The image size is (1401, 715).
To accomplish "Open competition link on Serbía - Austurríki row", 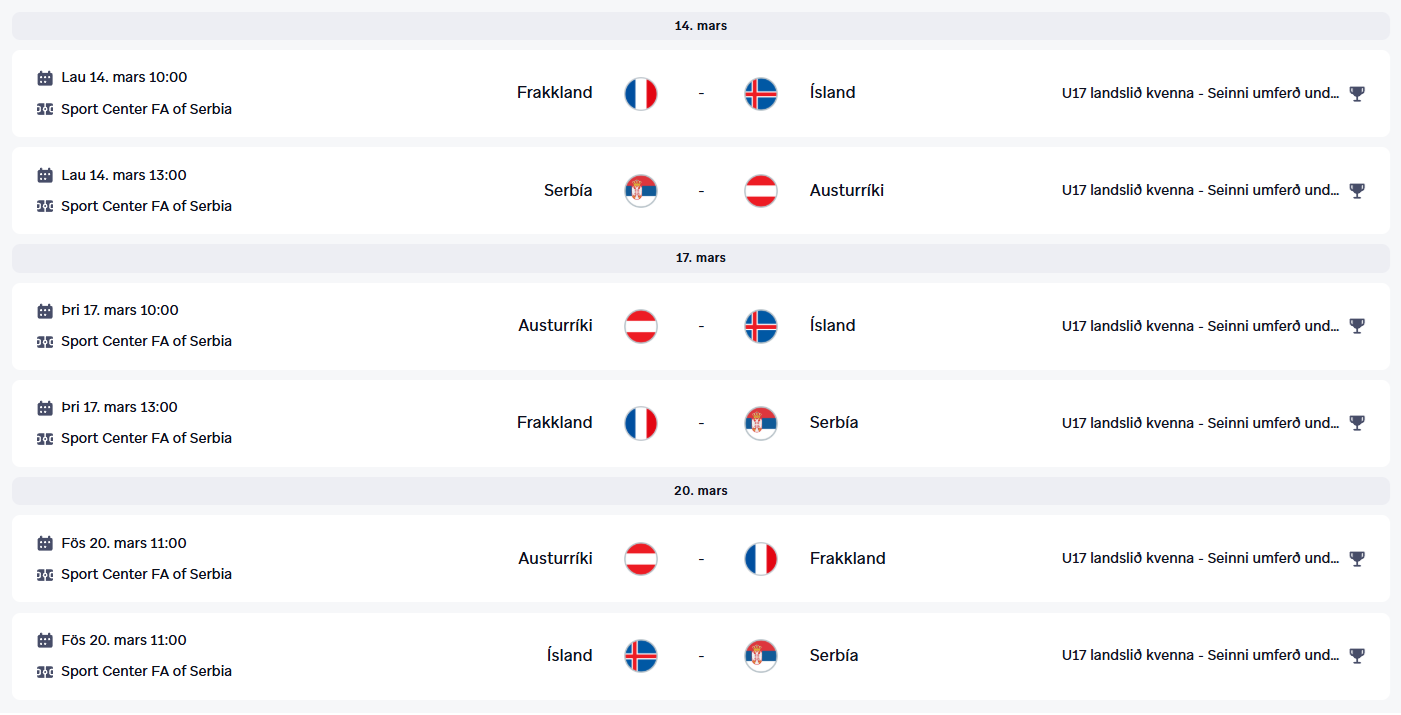I will coord(1200,191).
